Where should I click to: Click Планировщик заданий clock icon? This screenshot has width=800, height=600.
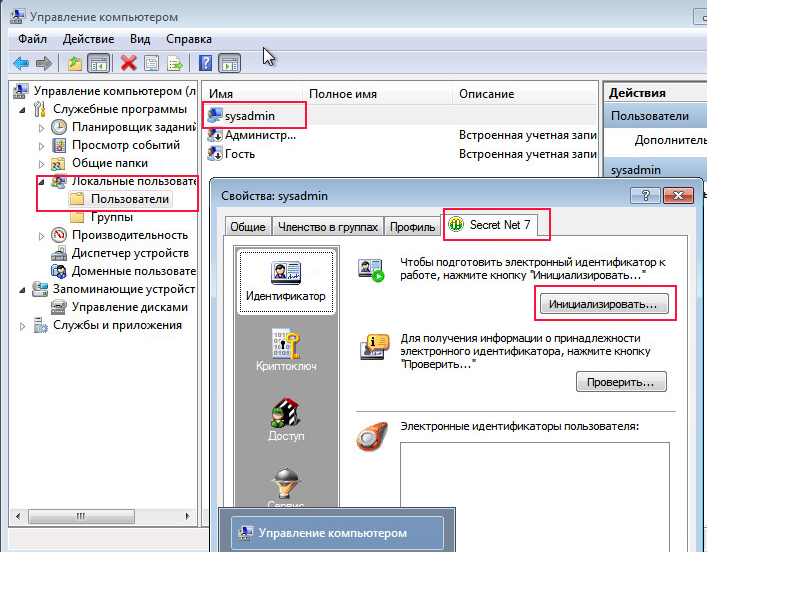coord(59,127)
